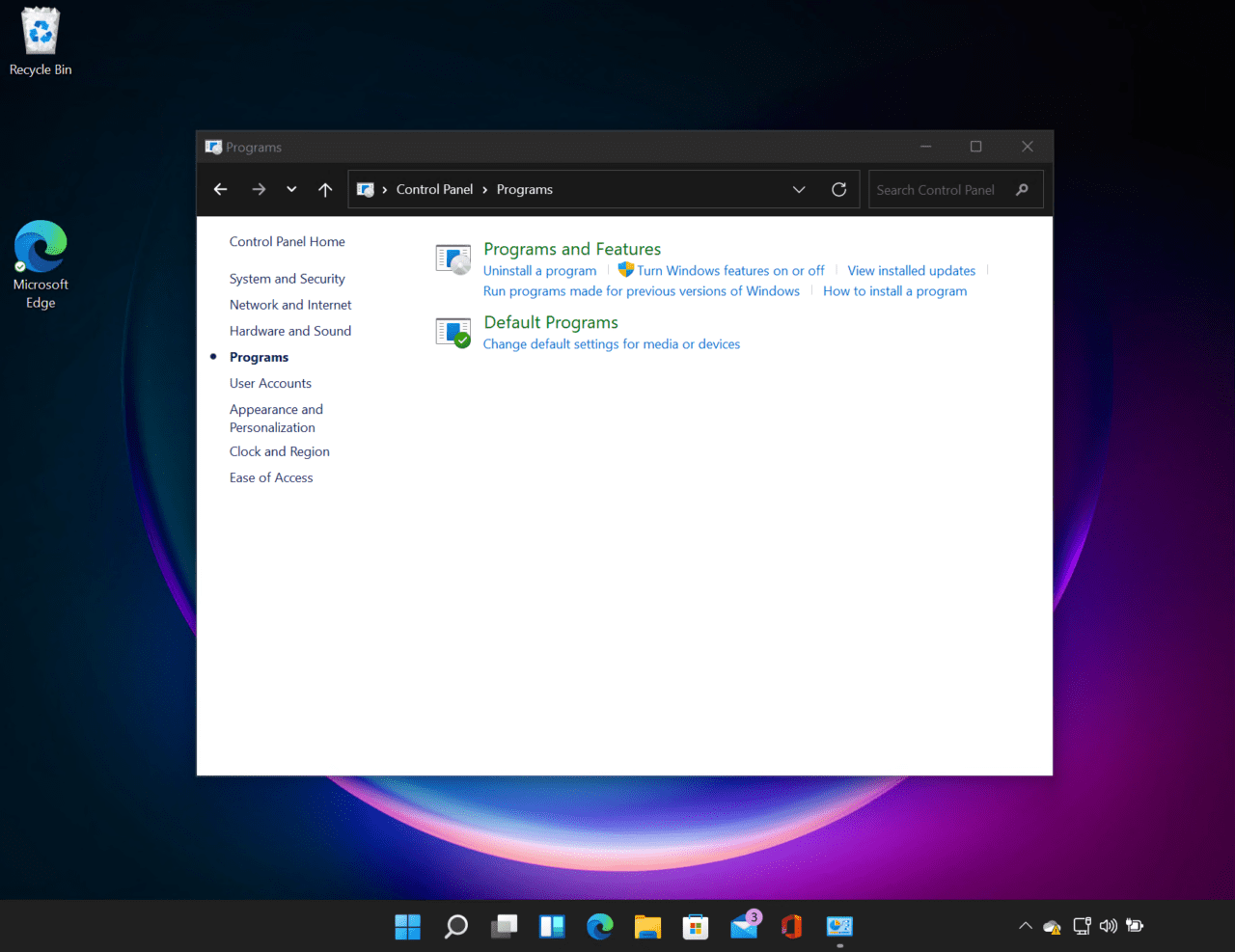Open the Programs and Features icon

click(453, 258)
